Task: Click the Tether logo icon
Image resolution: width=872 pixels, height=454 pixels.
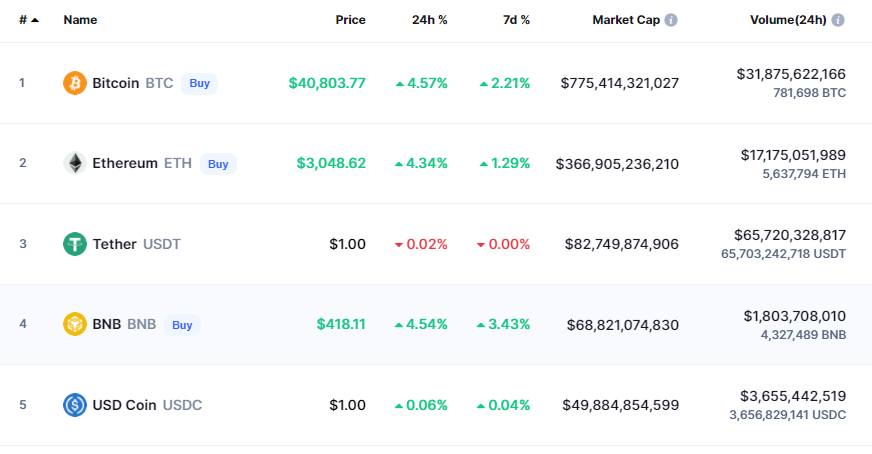Action: (75, 244)
